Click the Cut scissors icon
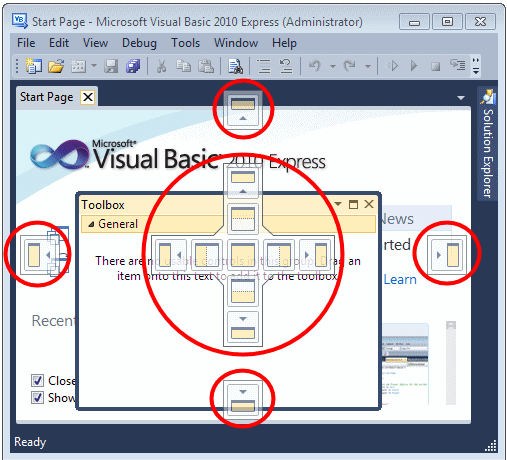The width and height of the screenshot is (507, 460). 161,66
